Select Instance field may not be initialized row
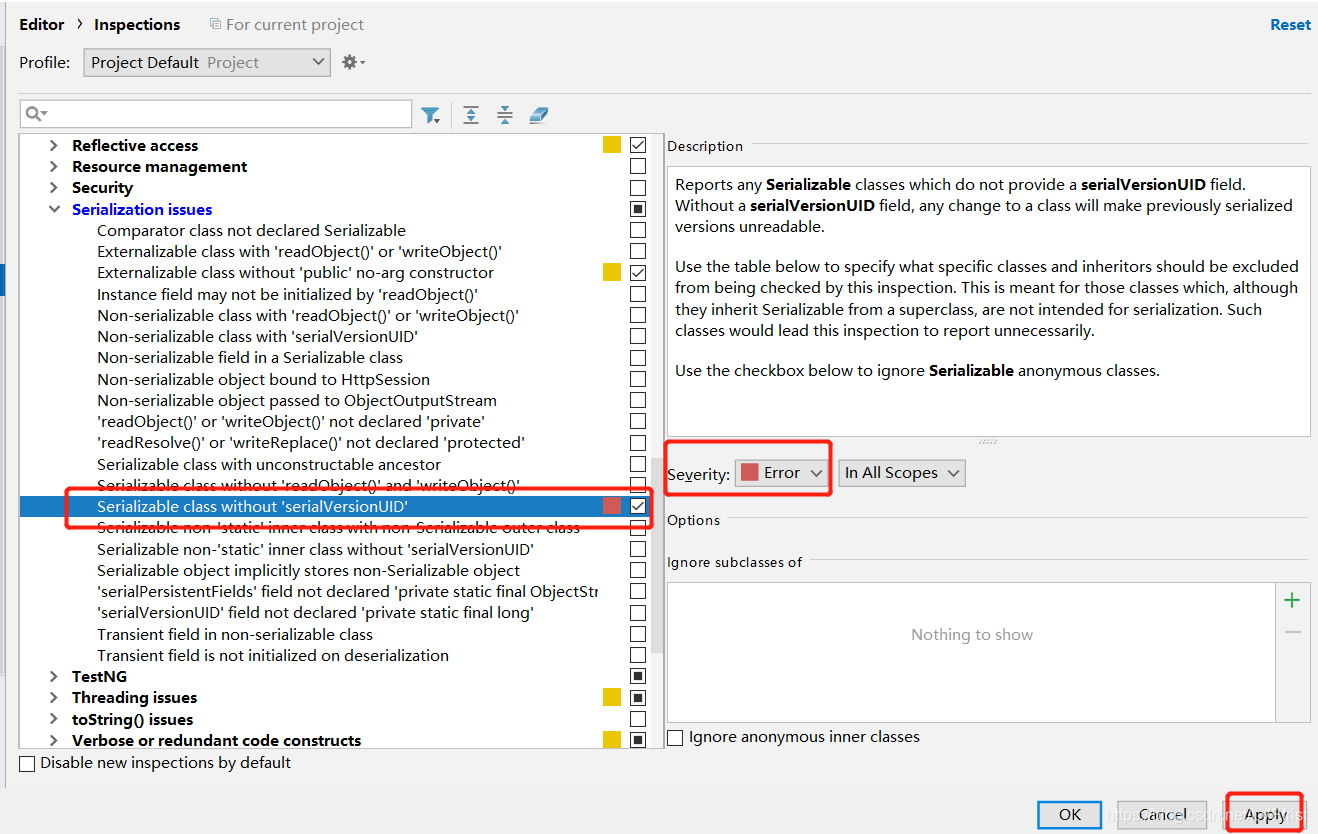The width and height of the screenshot is (1318, 834). click(x=287, y=294)
